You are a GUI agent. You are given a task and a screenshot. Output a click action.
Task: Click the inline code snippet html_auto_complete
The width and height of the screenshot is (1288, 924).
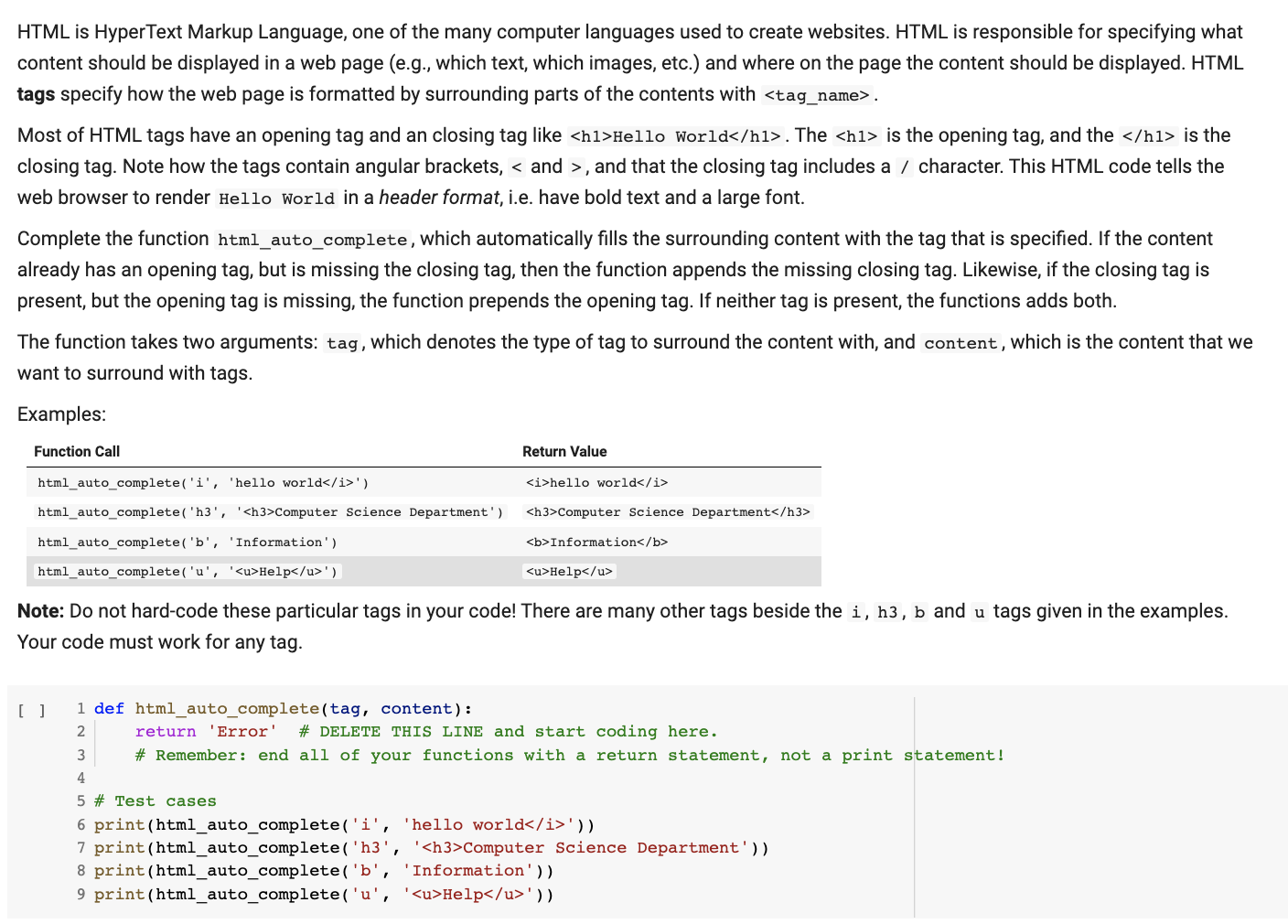[312, 239]
